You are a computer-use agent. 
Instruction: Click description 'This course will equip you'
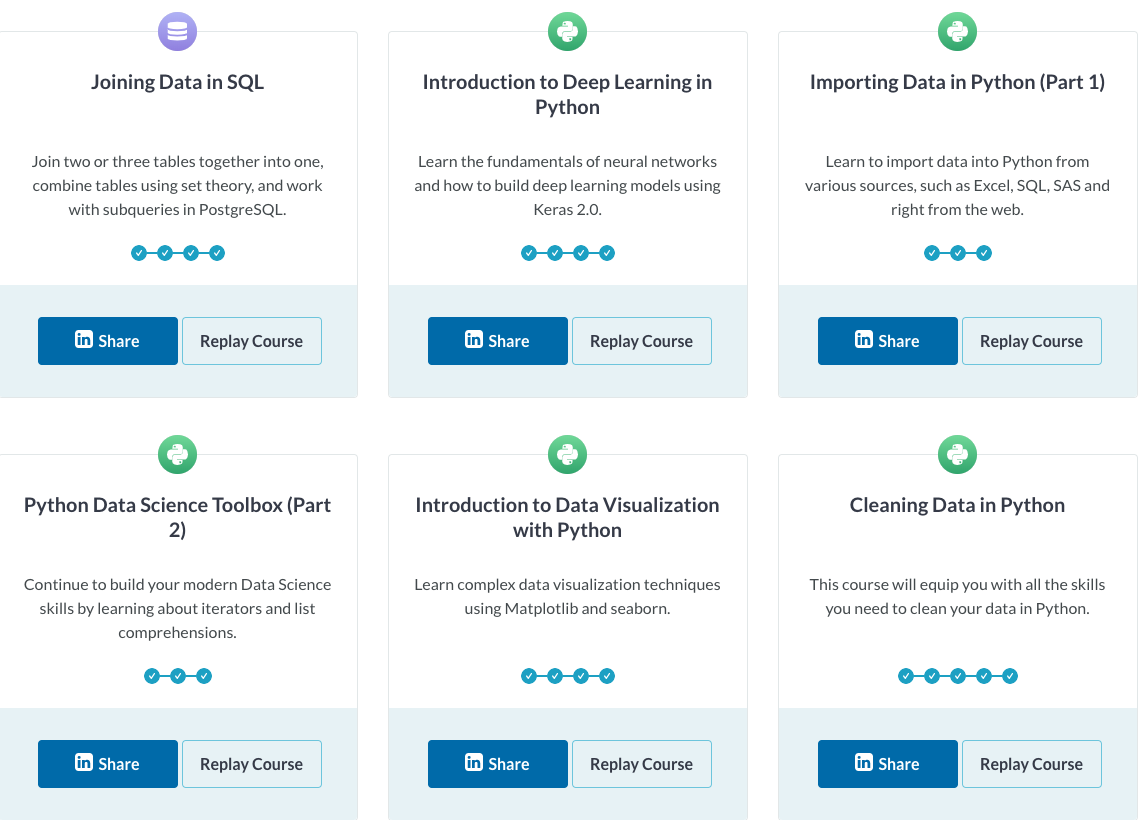[x=957, y=596]
